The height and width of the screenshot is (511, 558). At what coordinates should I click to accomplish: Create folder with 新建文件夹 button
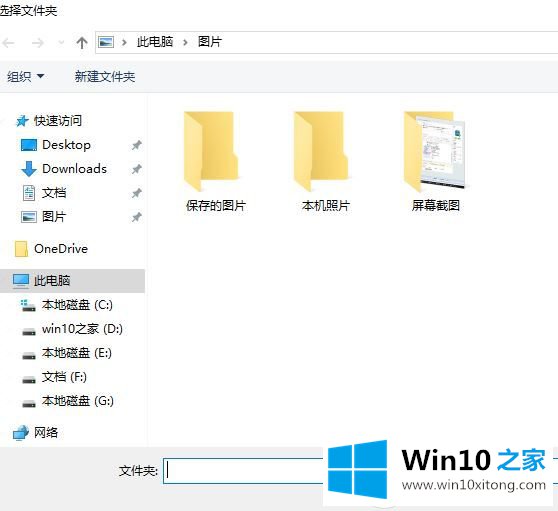tap(105, 77)
